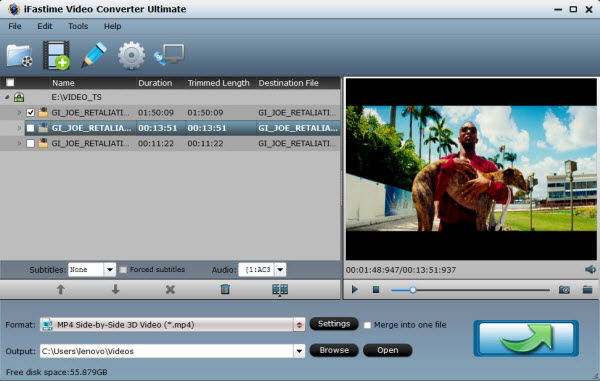
Task: Enable Forced subtitles checkbox
Action: click(123, 270)
